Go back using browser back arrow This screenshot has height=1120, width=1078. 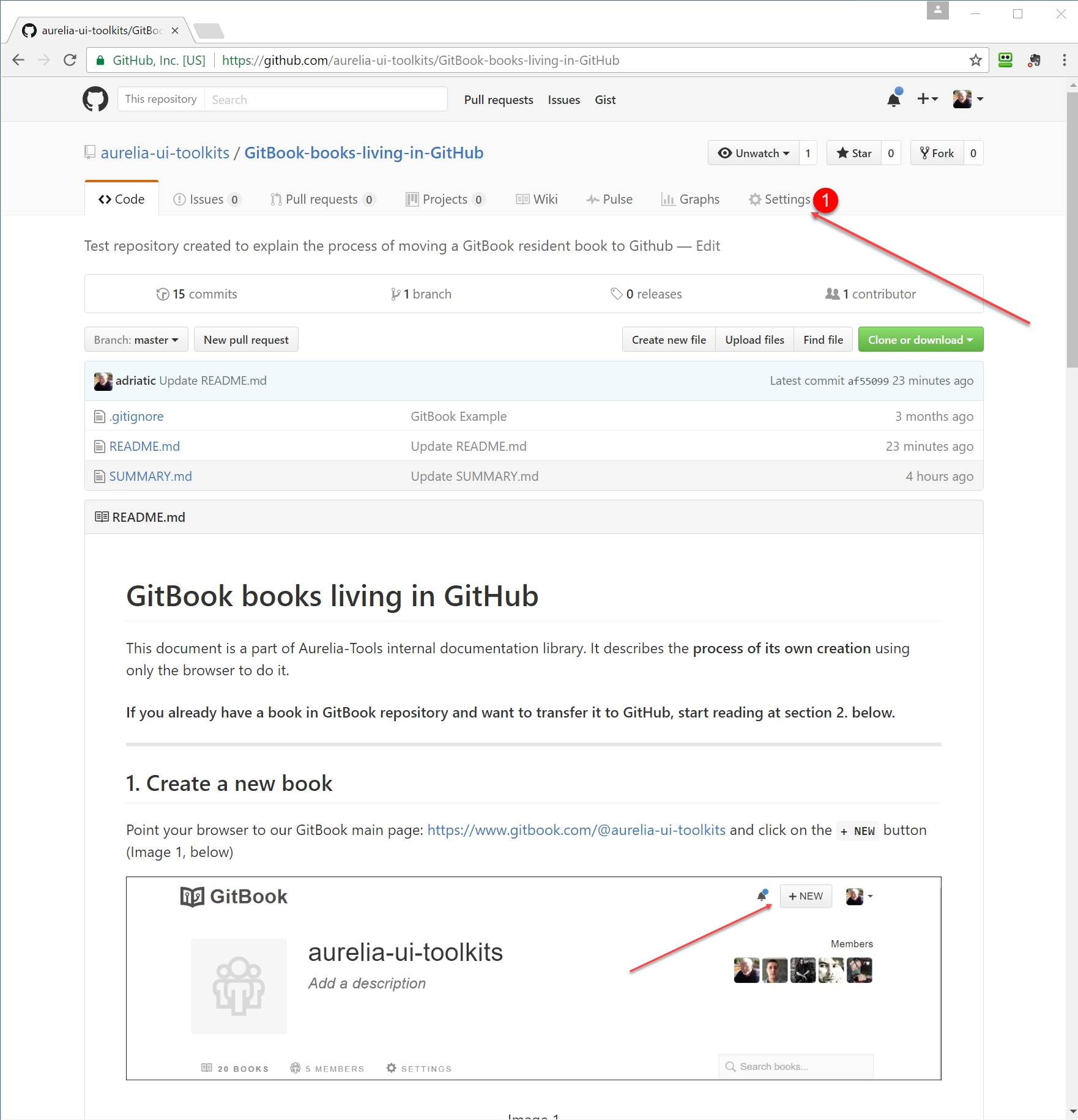click(18, 60)
